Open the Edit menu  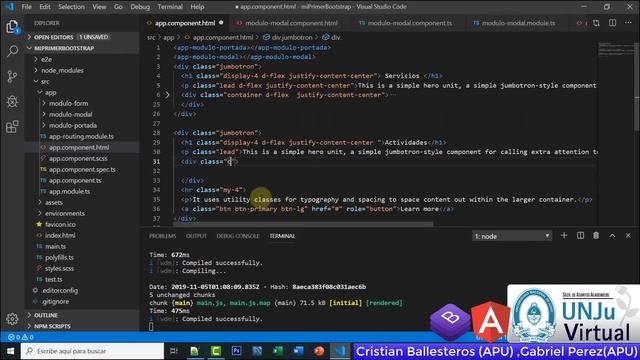coord(45,7)
